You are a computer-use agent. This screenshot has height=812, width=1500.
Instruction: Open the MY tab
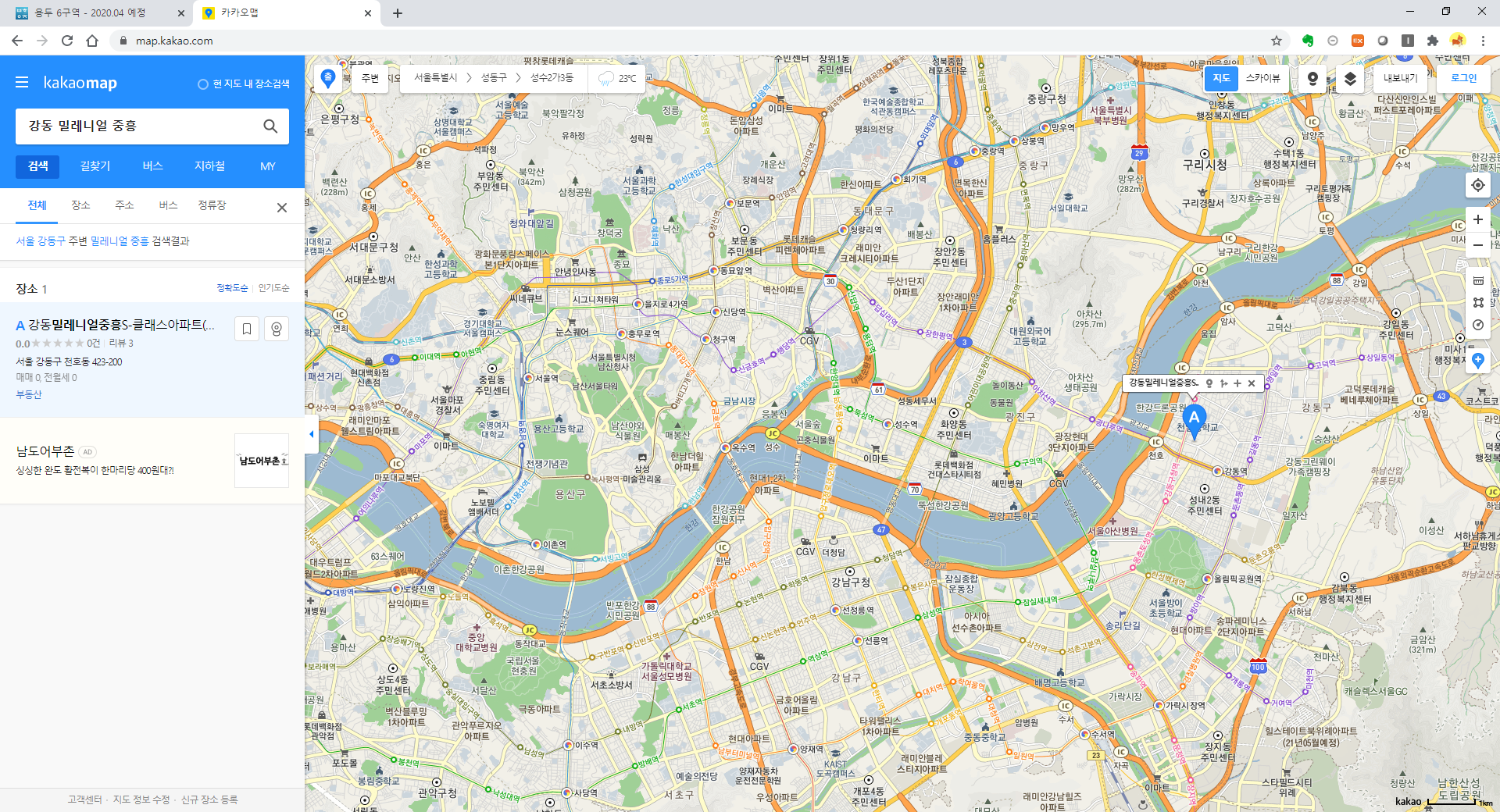[x=268, y=166]
